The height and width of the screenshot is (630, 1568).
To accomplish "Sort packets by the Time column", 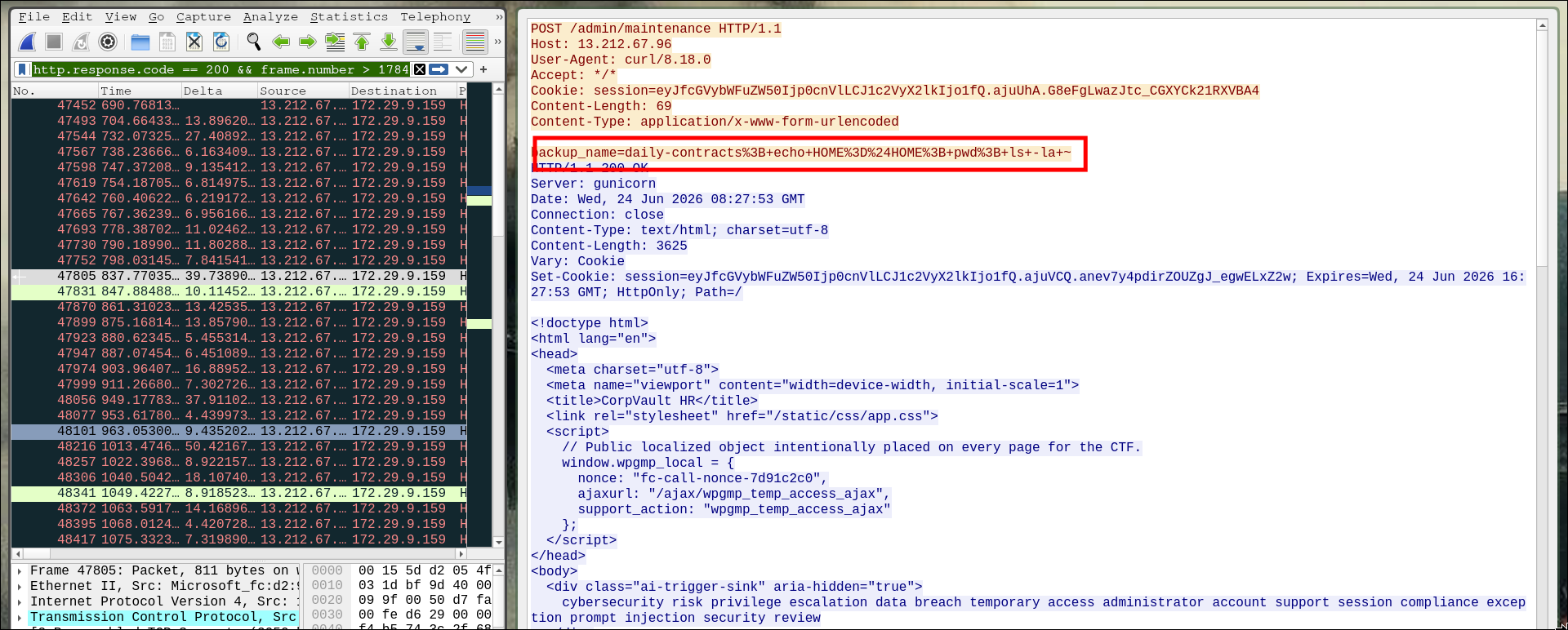I will click(140, 91).
